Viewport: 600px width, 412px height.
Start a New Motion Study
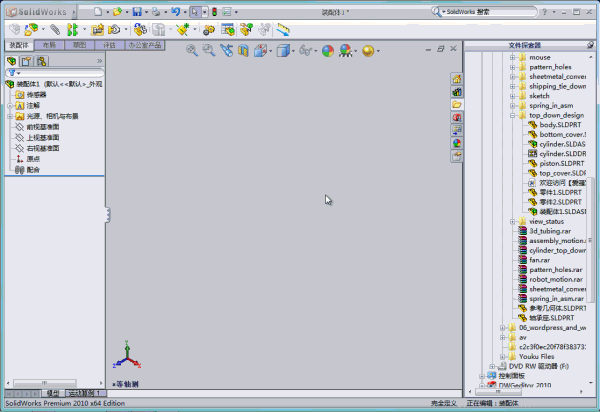tap(209, 29)
